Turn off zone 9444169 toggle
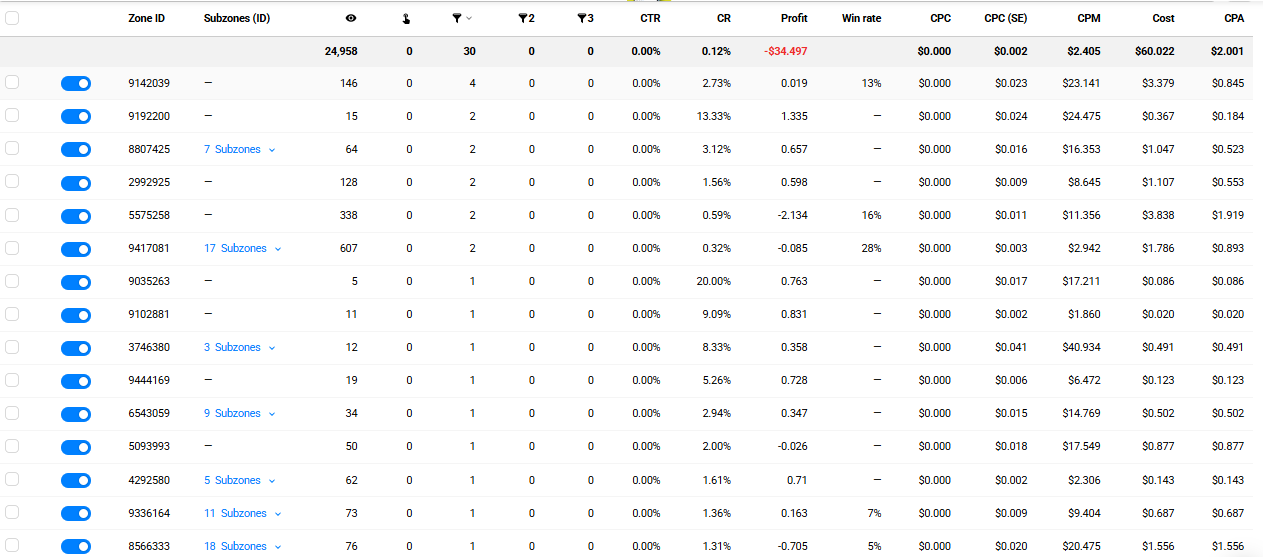The height and width of the screenshot is (557, 1263). click(x=76, y=381)
